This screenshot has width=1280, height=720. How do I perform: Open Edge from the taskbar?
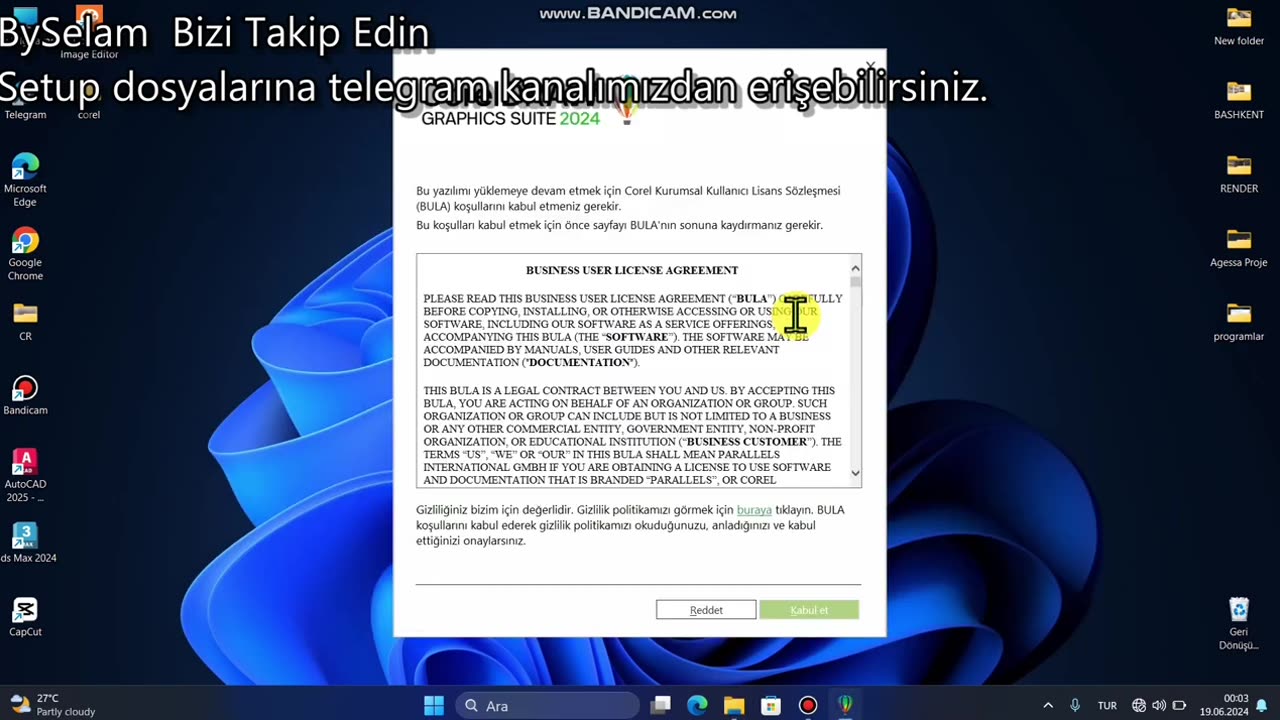tap(697, 706)
